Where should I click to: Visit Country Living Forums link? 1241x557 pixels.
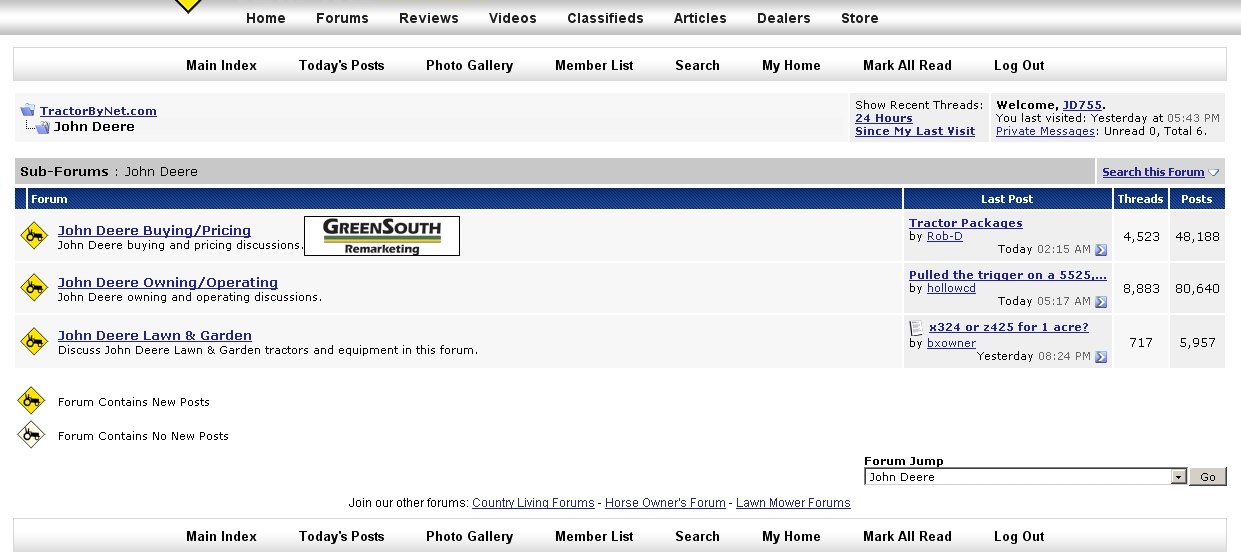pos(533,503)
